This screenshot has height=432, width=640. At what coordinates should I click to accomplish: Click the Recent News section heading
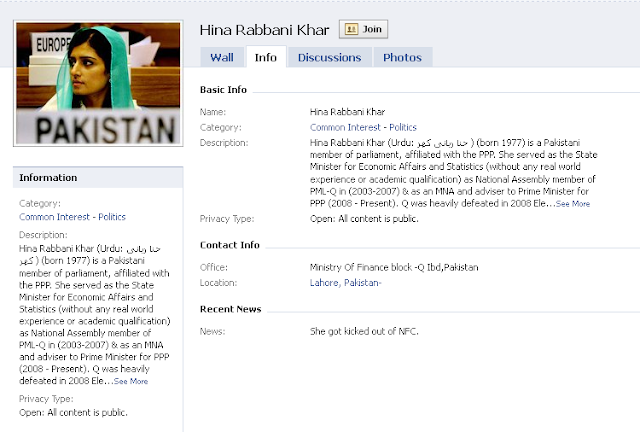click(230, 309)
